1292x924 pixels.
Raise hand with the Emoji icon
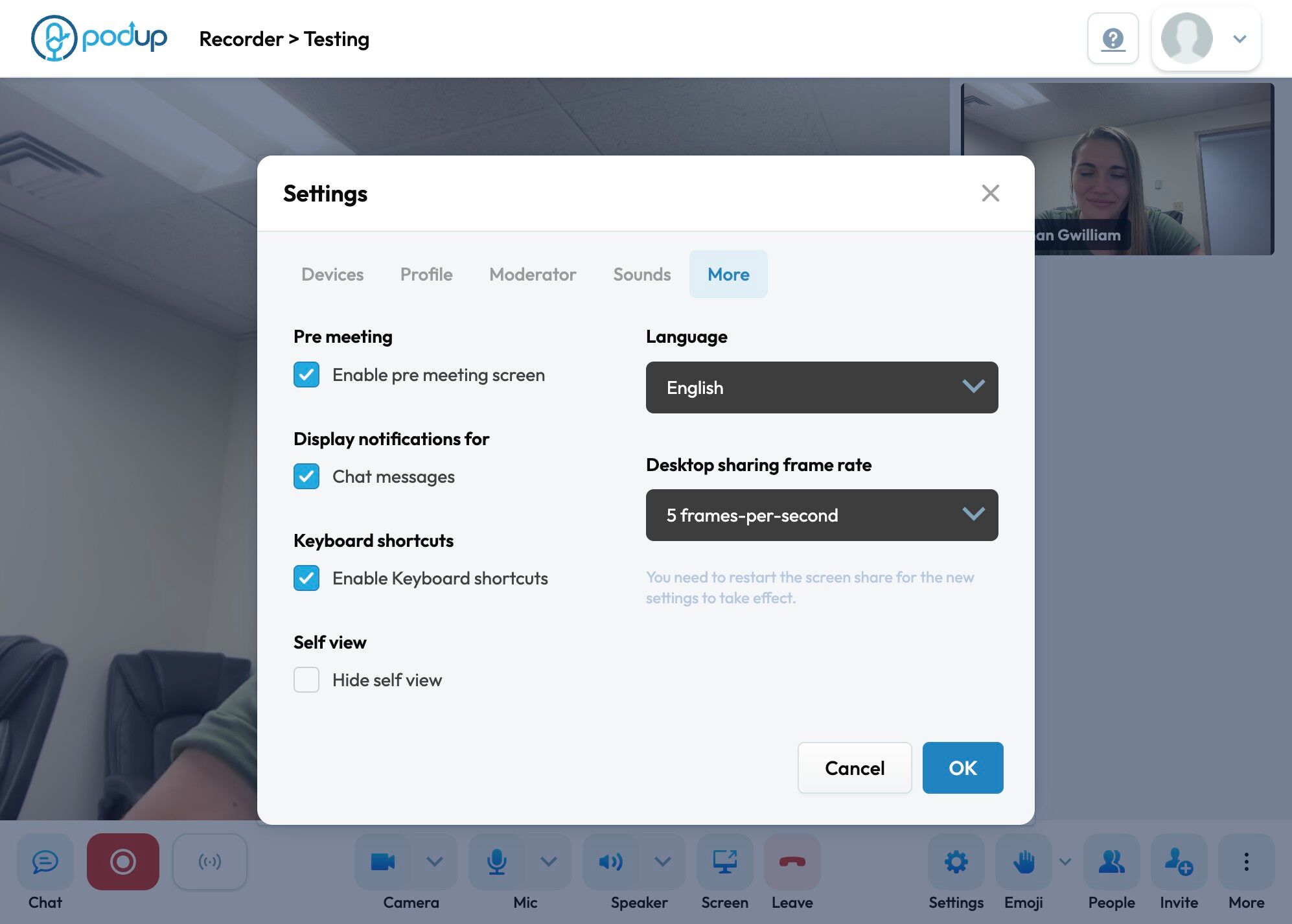coord(1024,861)
